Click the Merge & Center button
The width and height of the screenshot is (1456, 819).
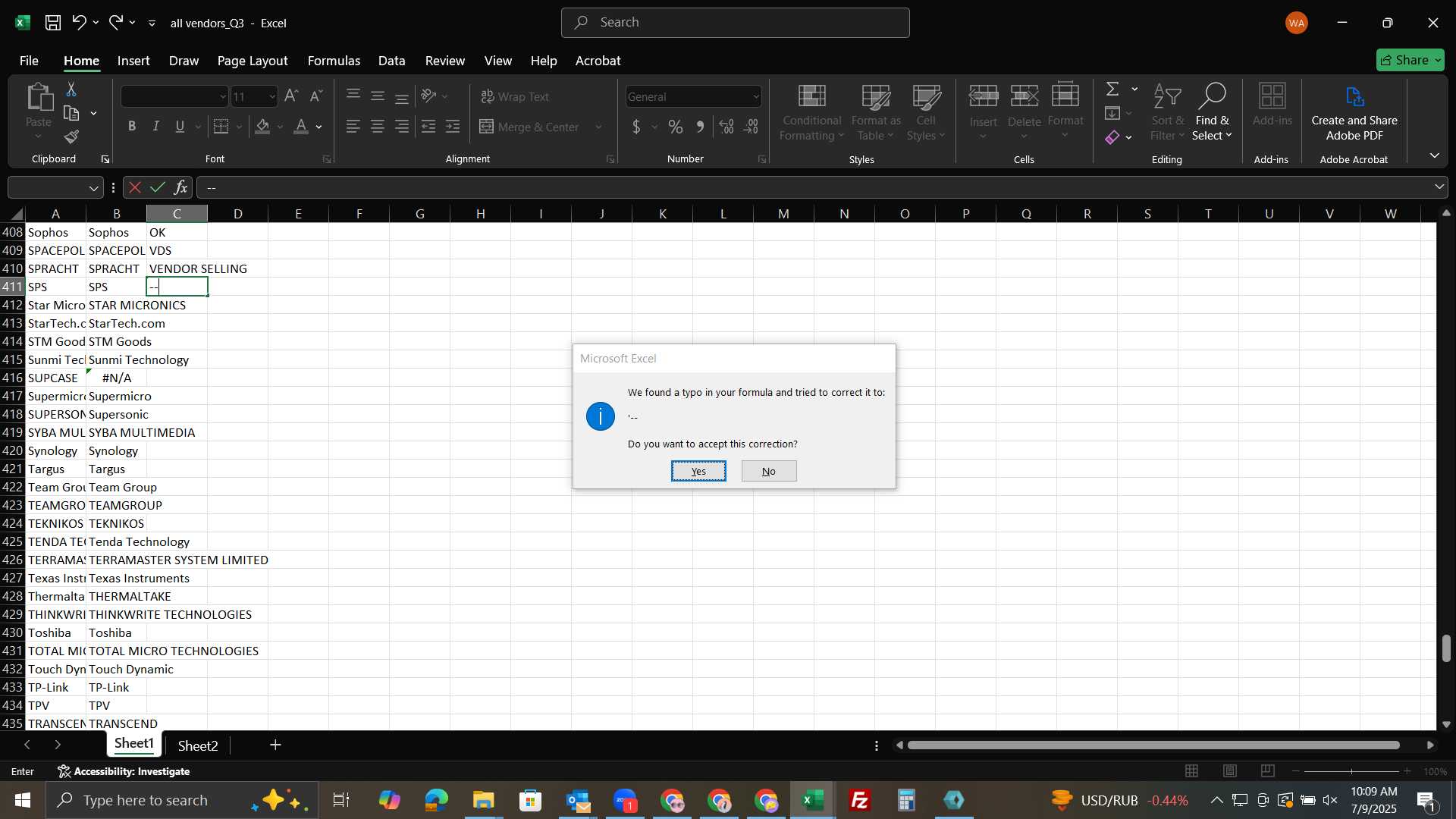529,127
